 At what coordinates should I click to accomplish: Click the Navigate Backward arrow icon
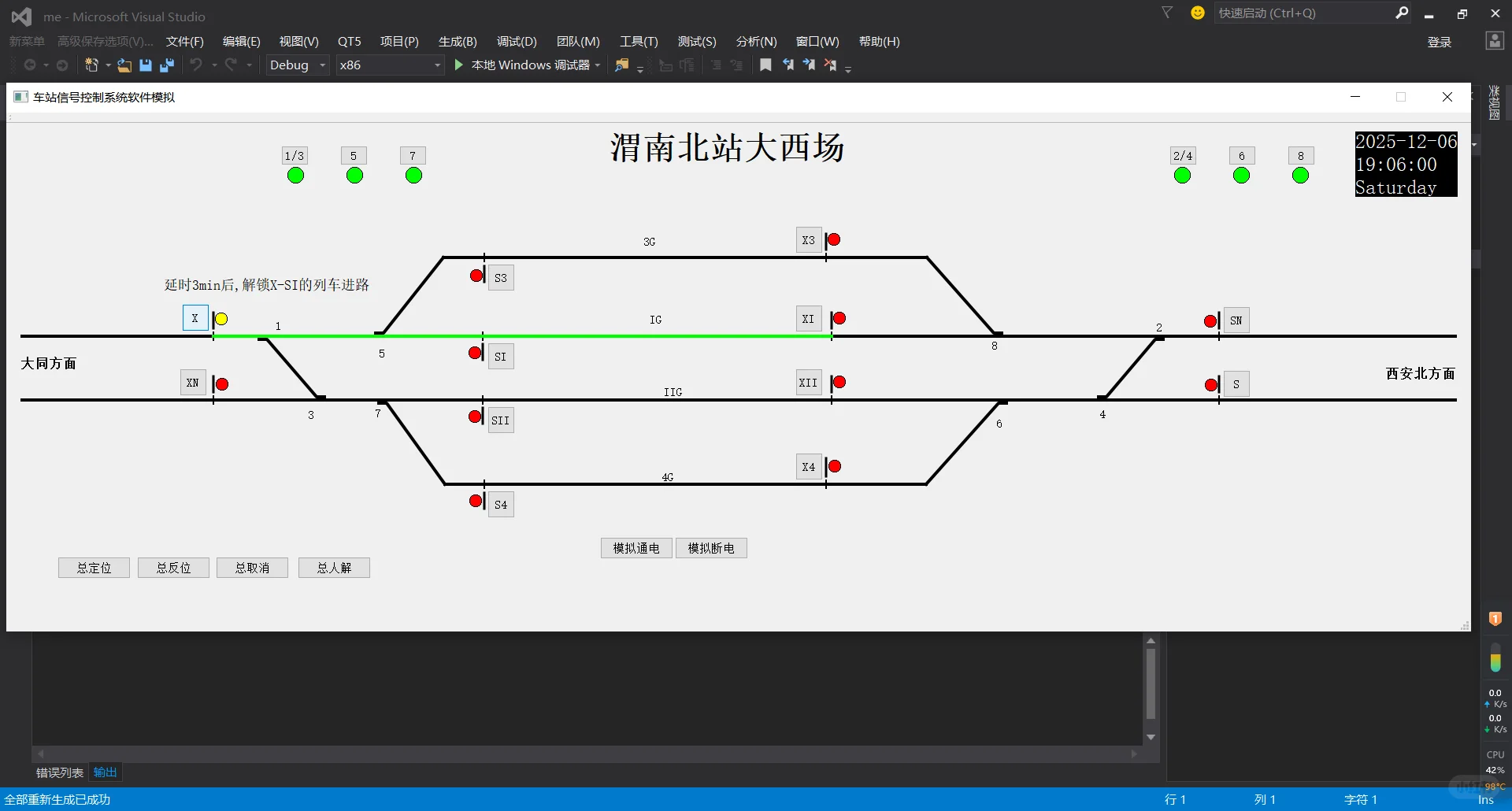[x=30, y=65]
